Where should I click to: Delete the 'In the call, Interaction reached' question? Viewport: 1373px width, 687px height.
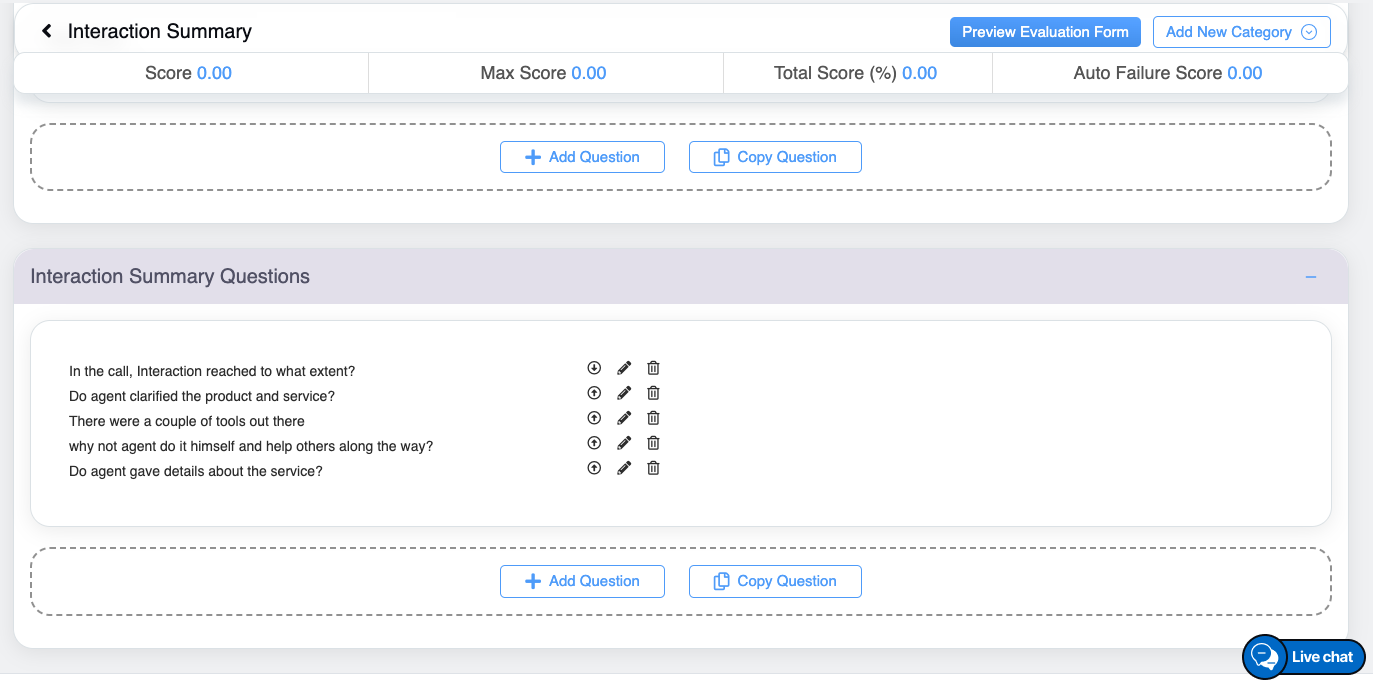pyautogui.click(x=653, y=368)
